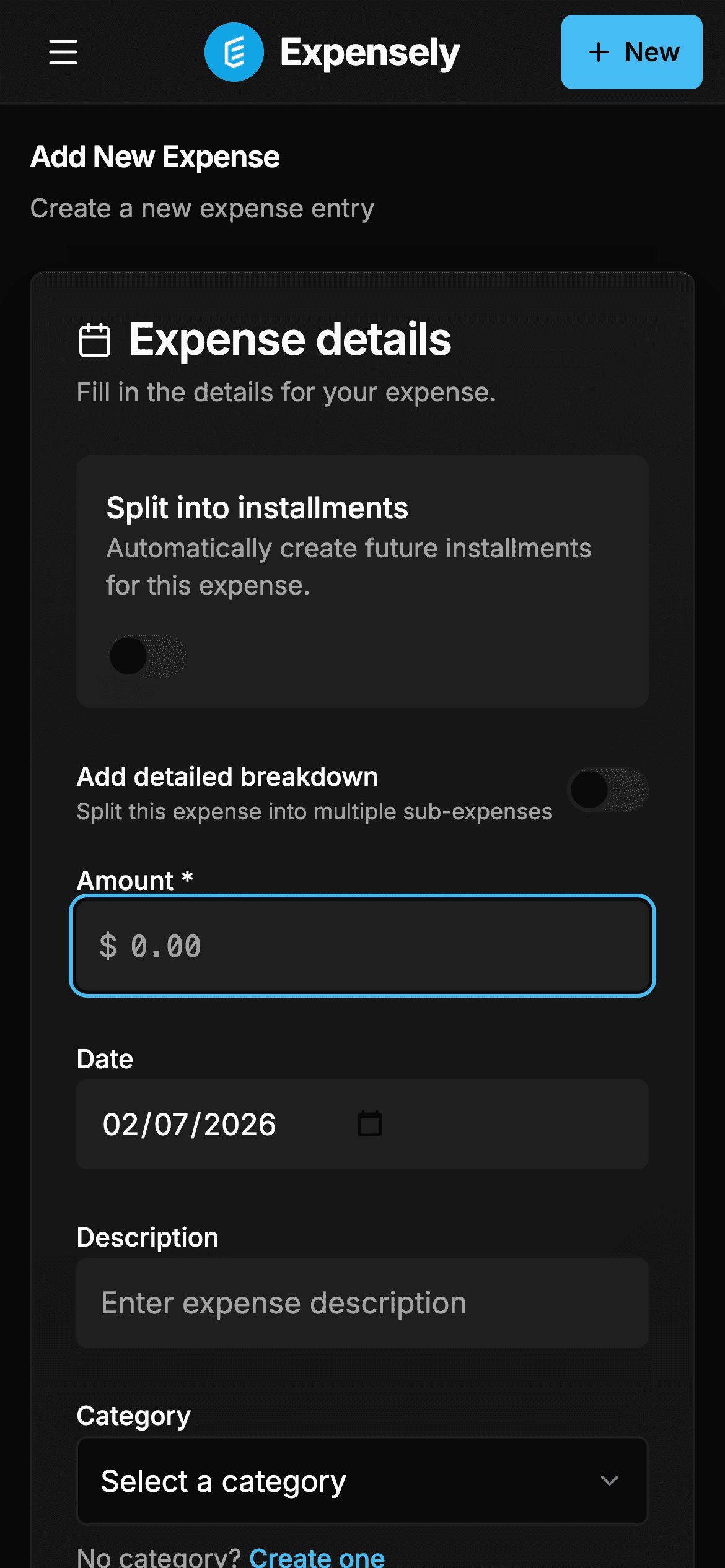This screenshot has width=725, height=1568.
Task: Click the New expense button
Action: [632, 52]
